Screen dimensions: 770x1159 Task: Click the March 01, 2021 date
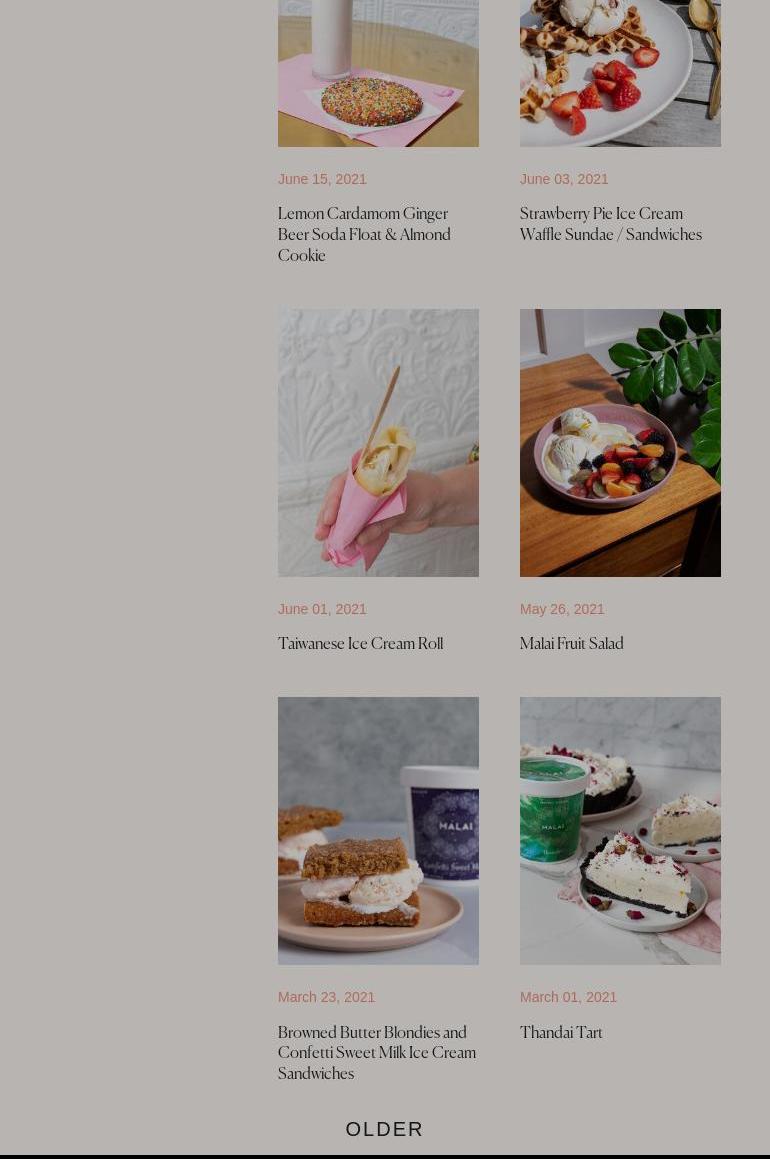[x=568, y=997]
